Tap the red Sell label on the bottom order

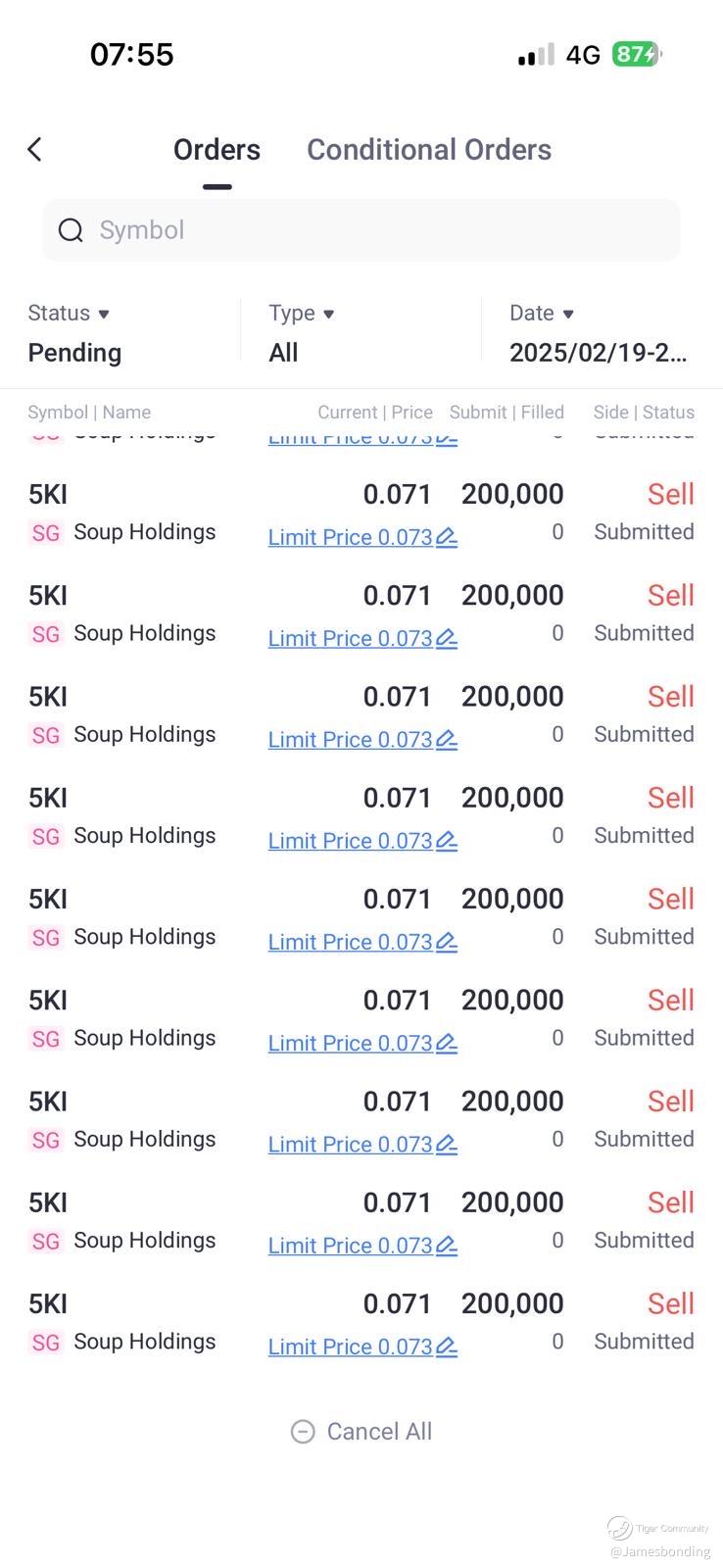[x=670, y=1303]
